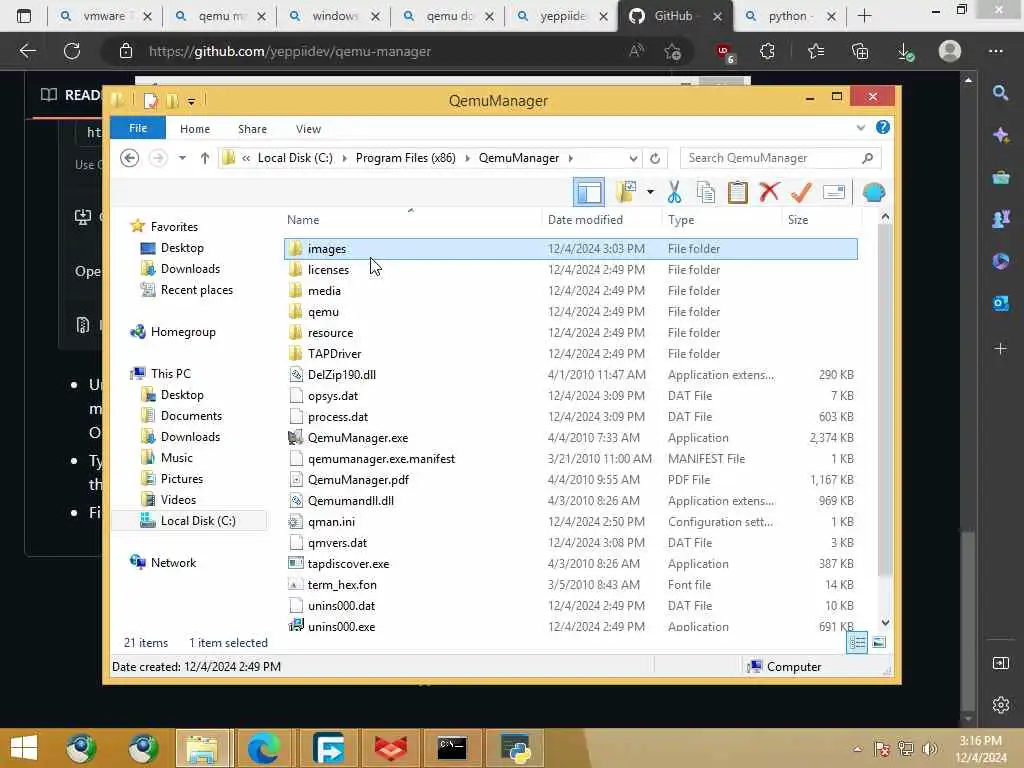Open Python icon in taskbar

(515, 748)
